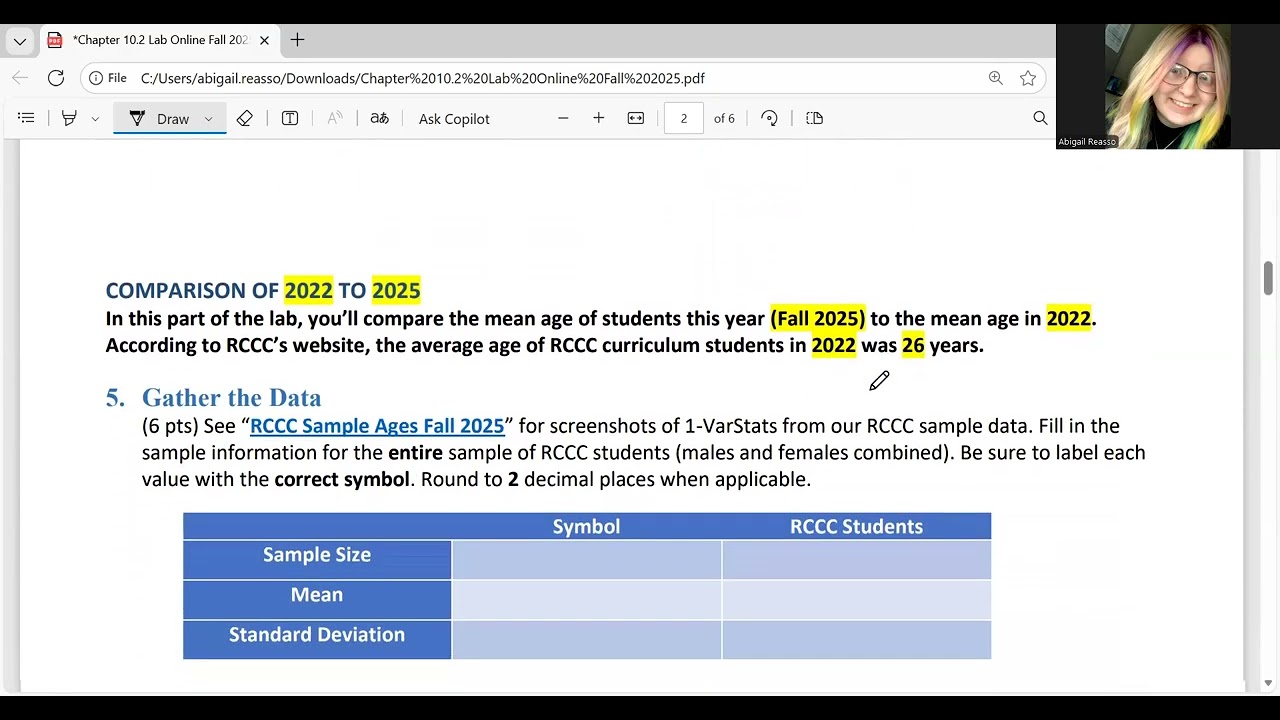Click the Gather the Data heading
The width and height of the screenshot is (1280, 720).
[x=231, y=398]
